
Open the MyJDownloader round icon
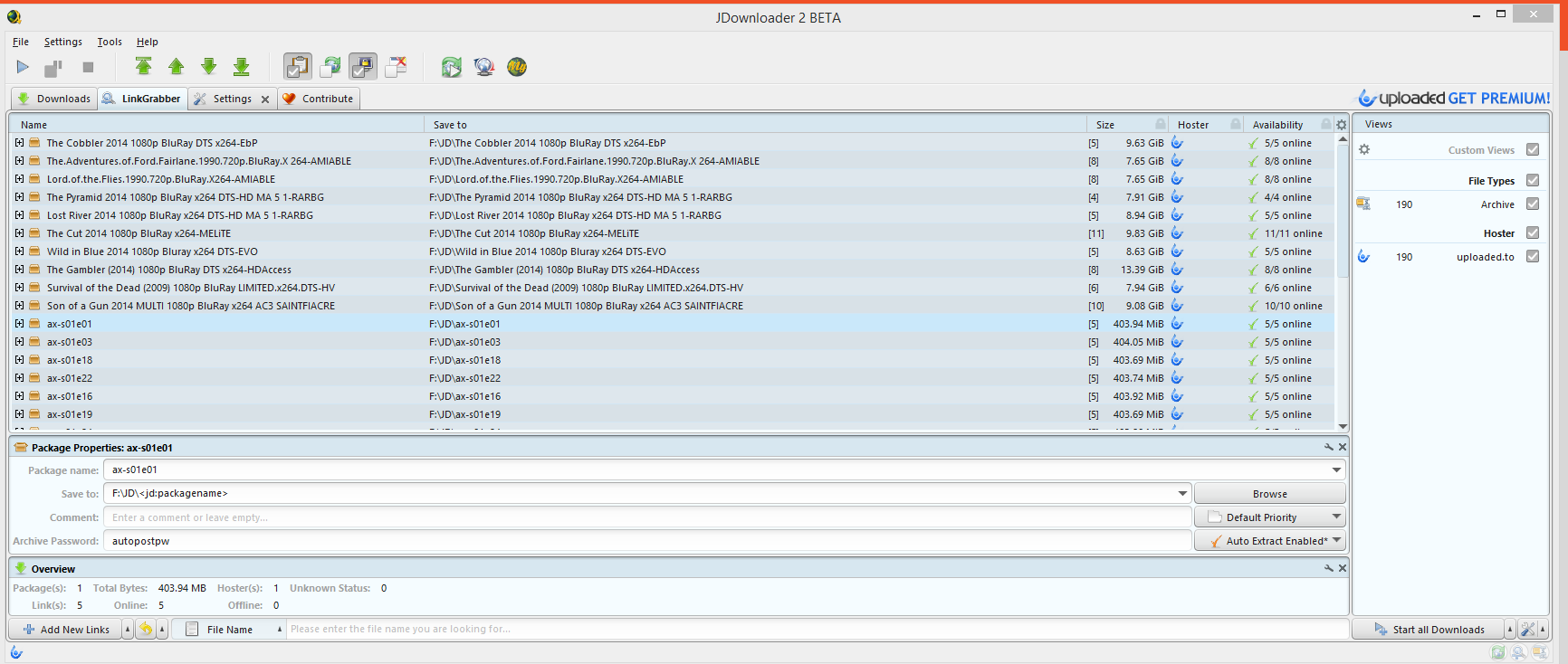(x=517, y=67)
